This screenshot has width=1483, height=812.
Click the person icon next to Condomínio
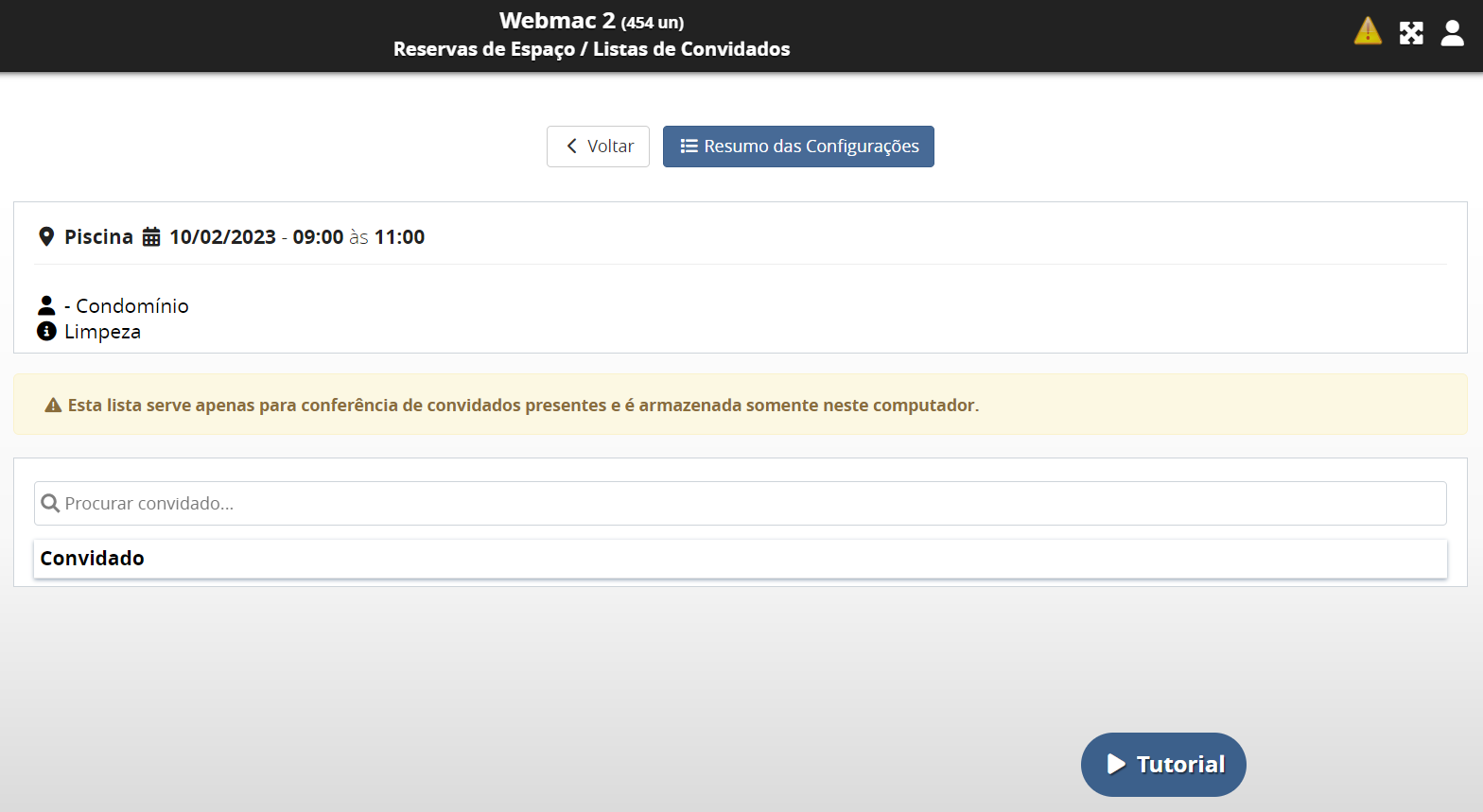(46, 305)
